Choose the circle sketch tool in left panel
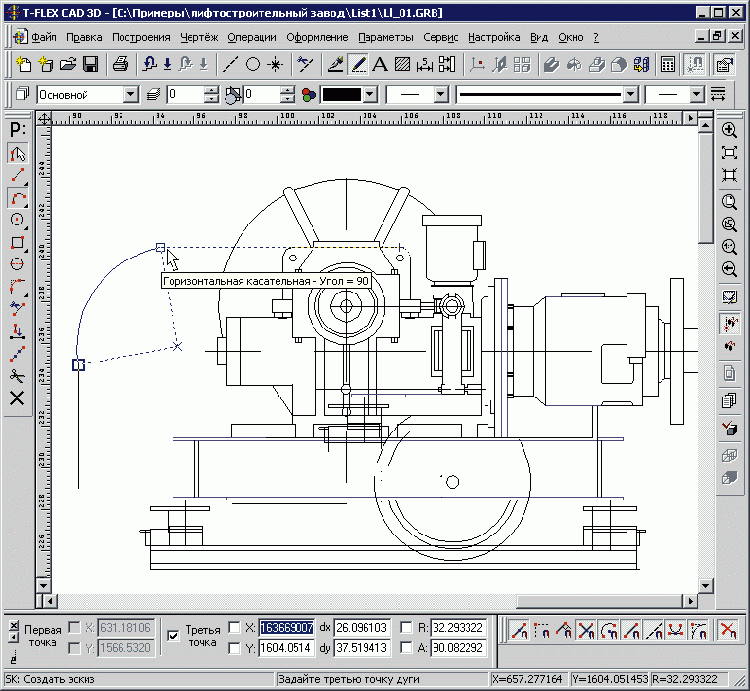Viewport: 750px width, 691px height. 17,220
